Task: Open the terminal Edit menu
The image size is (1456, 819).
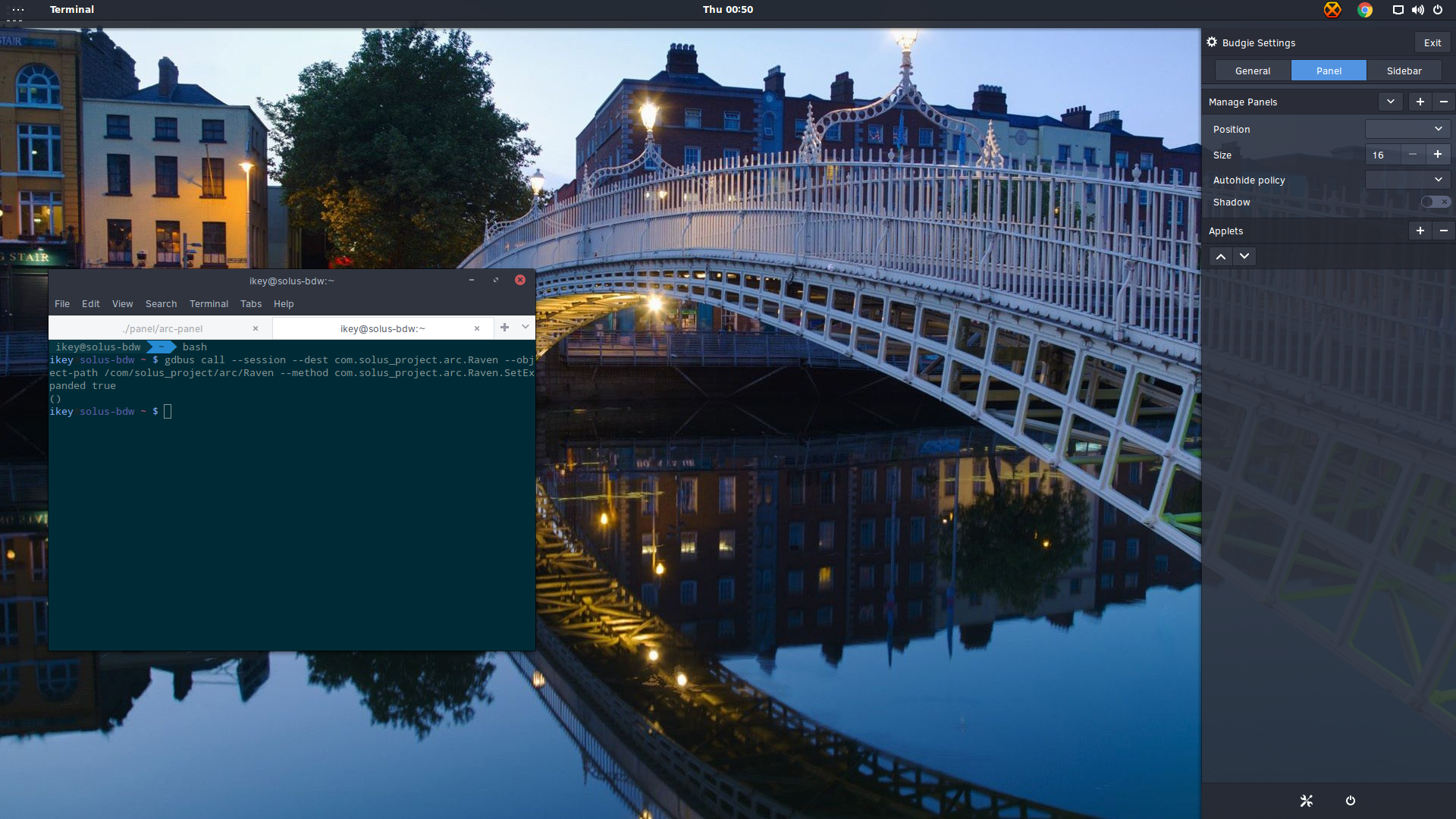Action: click(91, 303)
